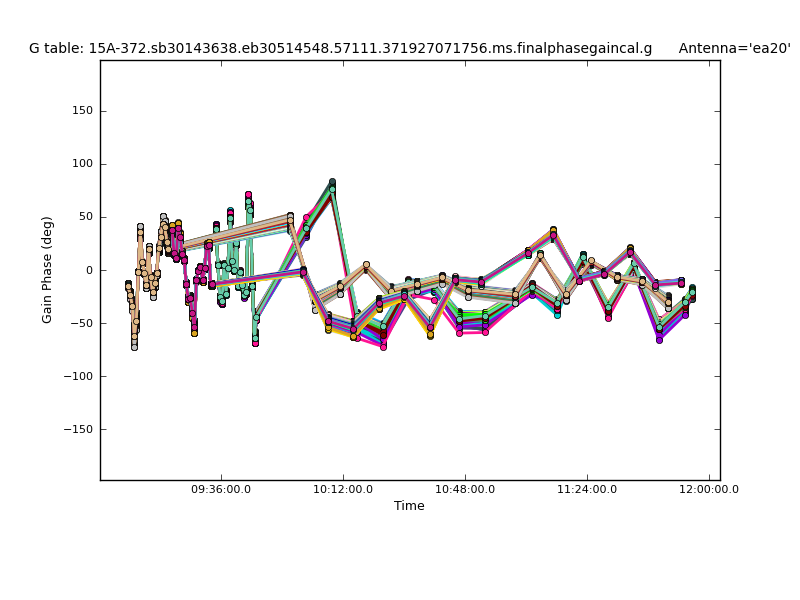
Task: Click the Antenna='ea20' label in the title
Action: (734, 48)
